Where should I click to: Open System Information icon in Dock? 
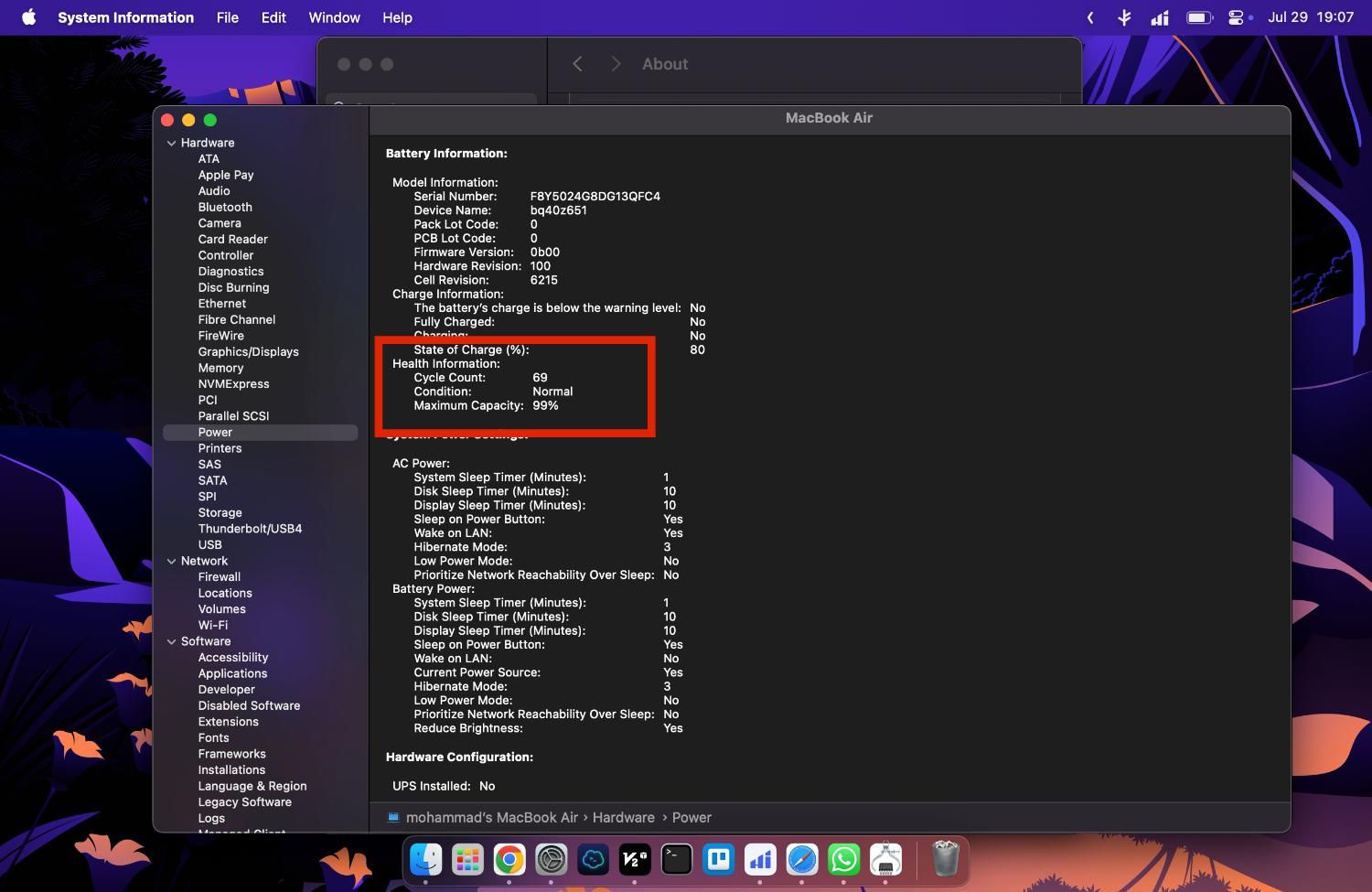click(885, 859)
